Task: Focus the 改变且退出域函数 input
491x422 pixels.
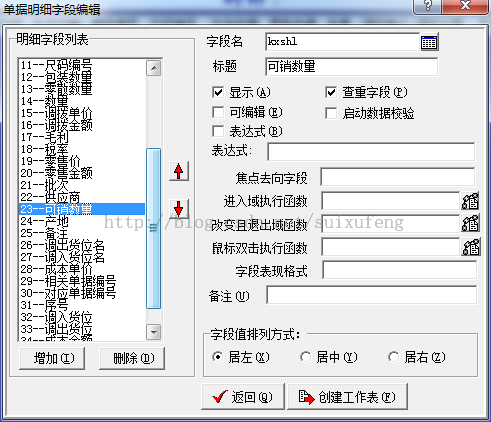Action: (x=391, y=223)
